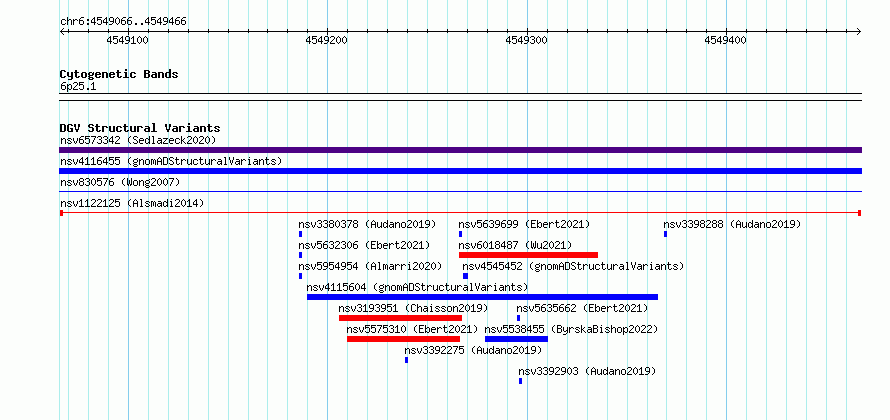Open variant nsv3392275 (Audano2019) label

coord(473,350)
